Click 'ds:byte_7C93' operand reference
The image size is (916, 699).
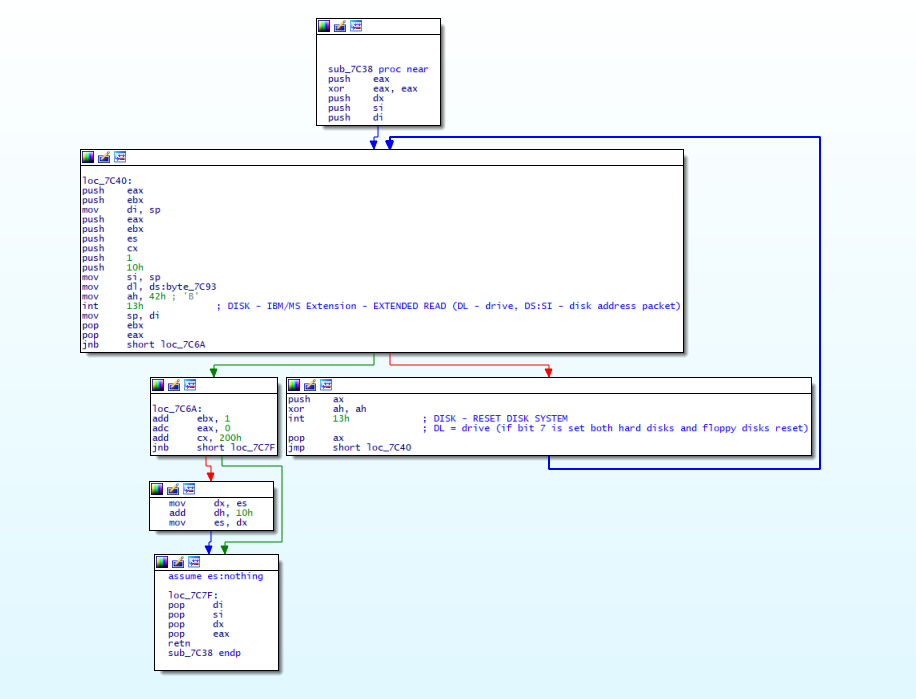(182, 287)
